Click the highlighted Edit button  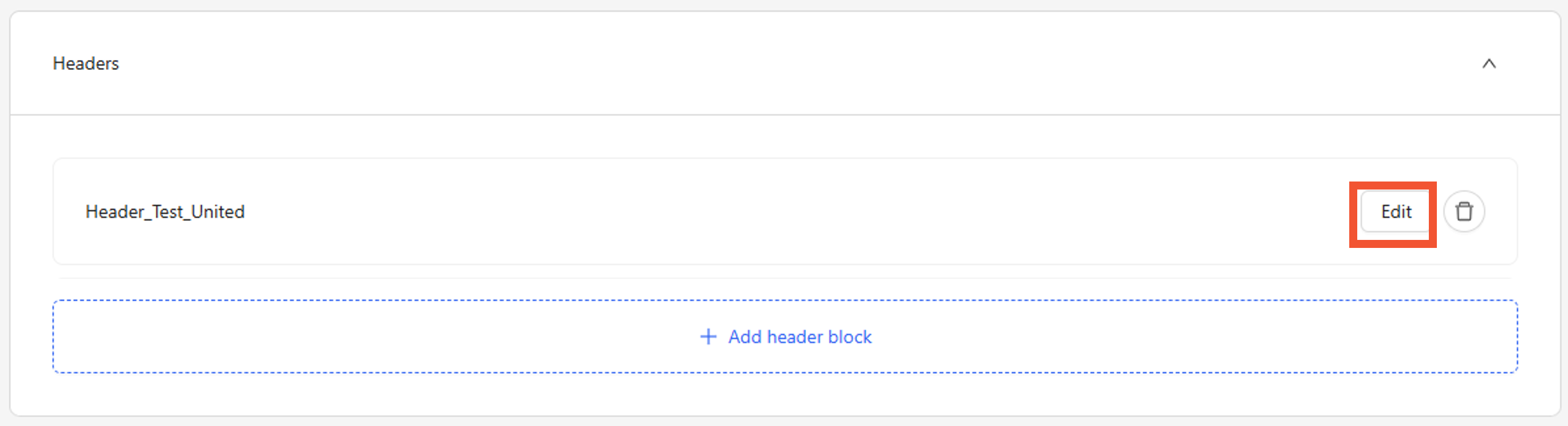[x=1395, y=212]
